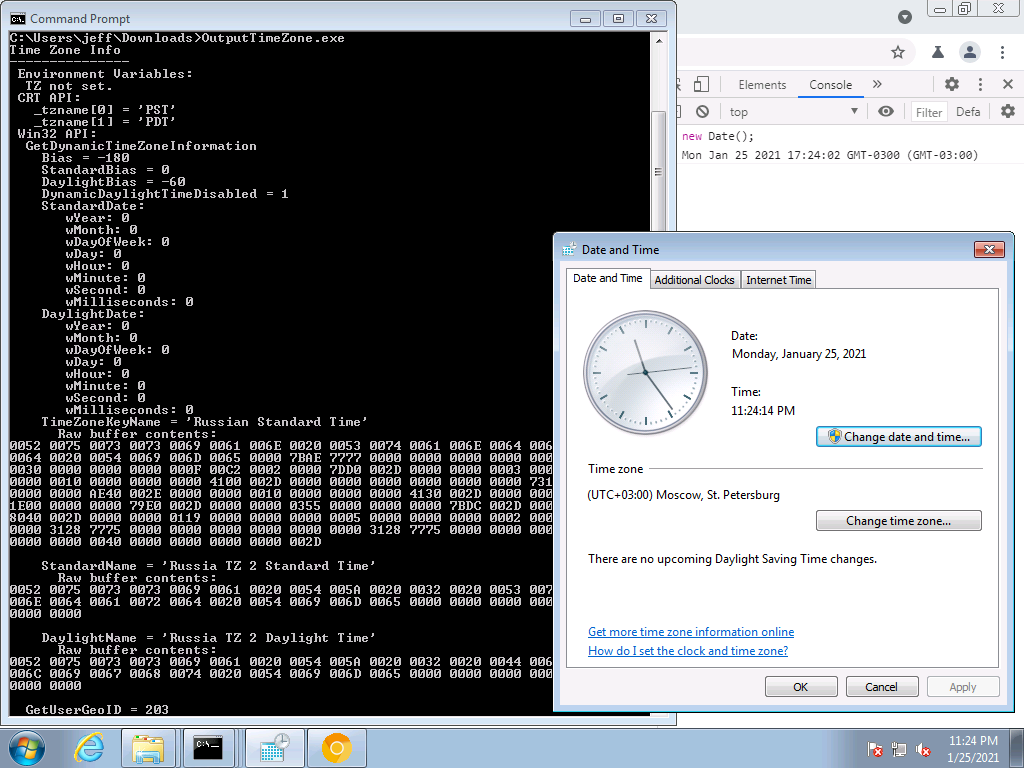This screenshot has width=1024, height=768.
Task: Select the Internet Time tab
Action: (779, 280)
